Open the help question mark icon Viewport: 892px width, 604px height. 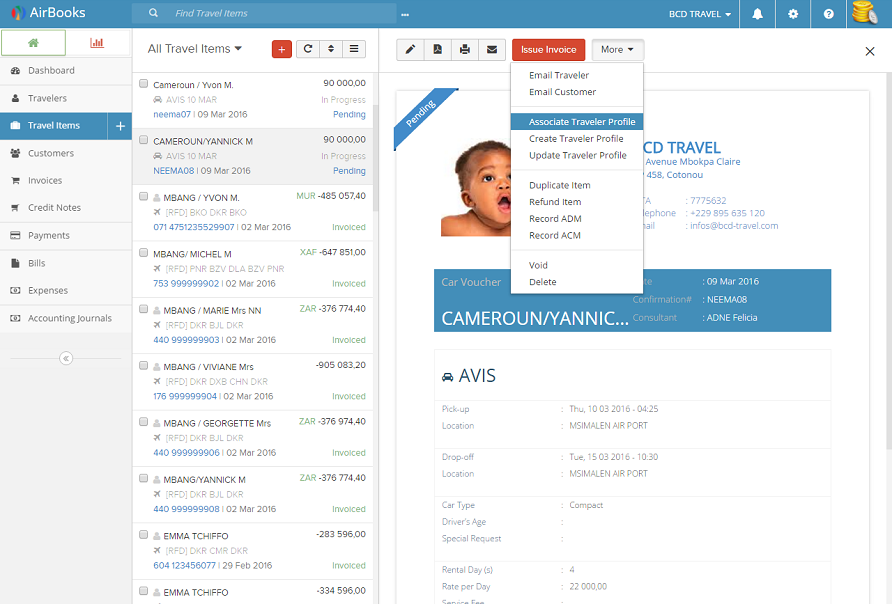pos(829,14)
